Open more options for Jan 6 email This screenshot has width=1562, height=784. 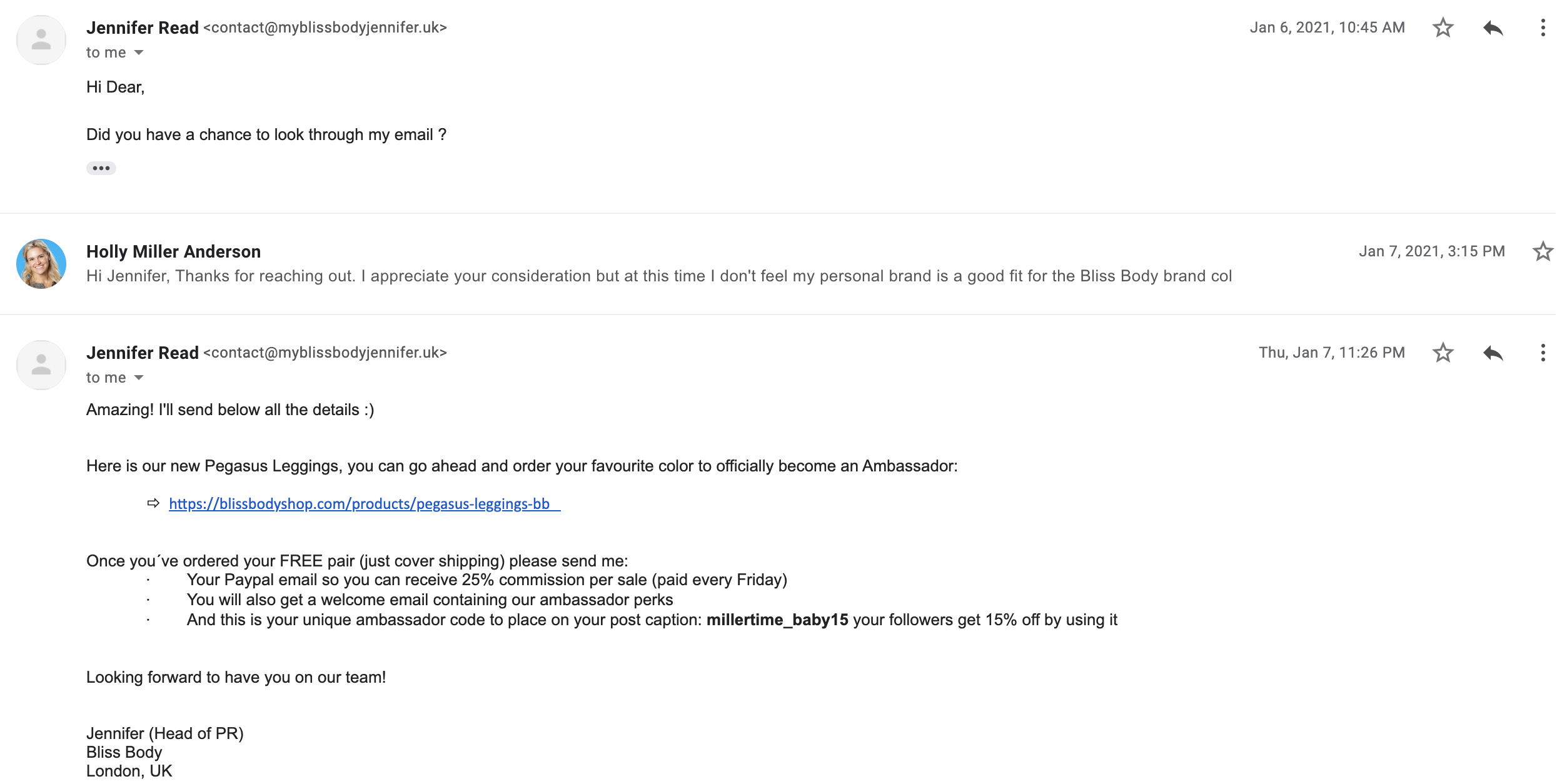point(1543,28)
